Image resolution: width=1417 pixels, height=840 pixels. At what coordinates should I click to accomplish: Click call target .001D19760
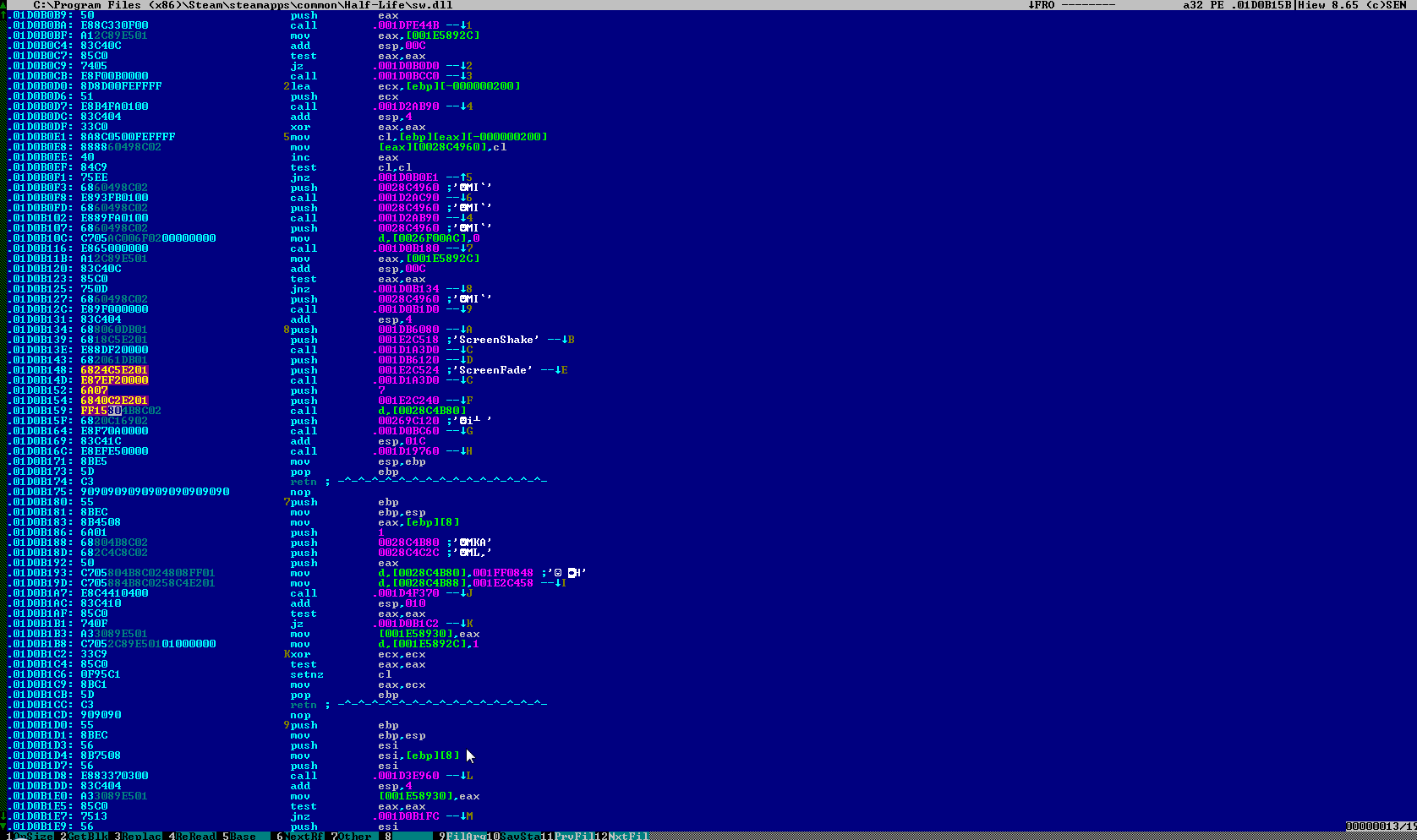[408, 451]
